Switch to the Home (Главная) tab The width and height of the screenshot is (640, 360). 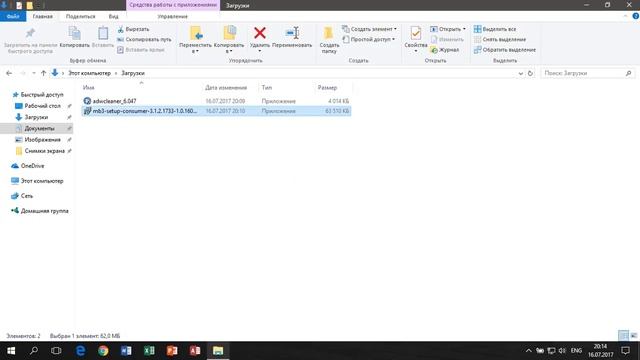click(x=42, y=16)
